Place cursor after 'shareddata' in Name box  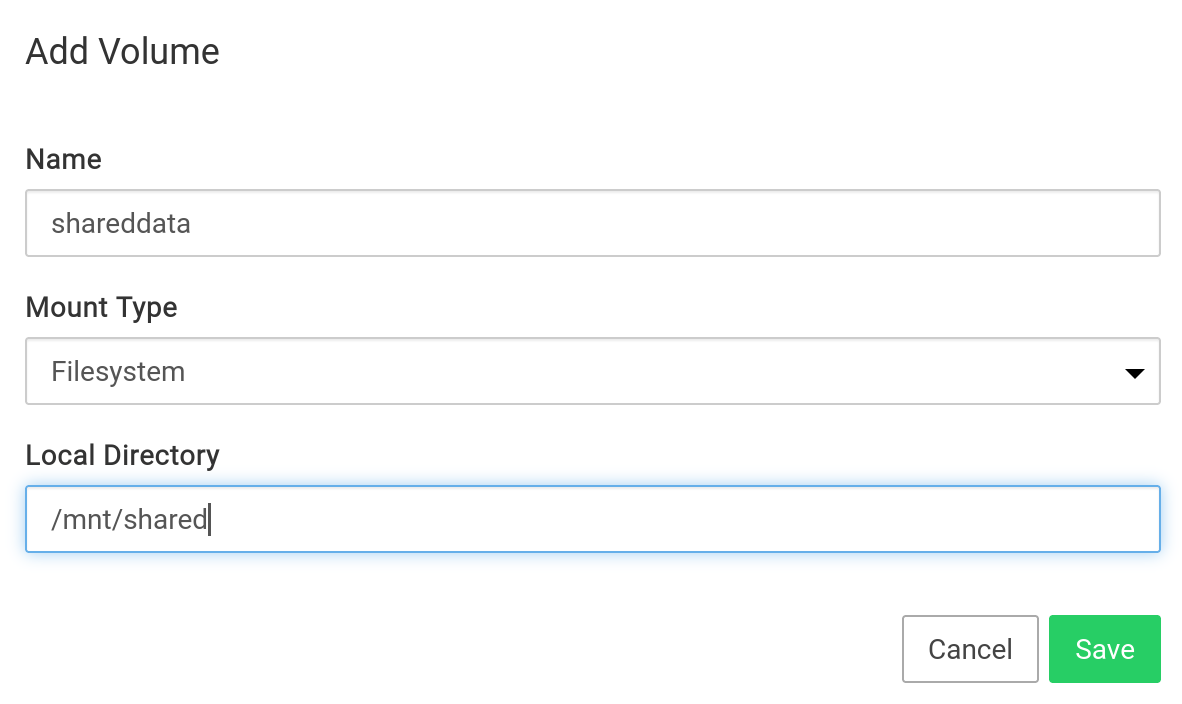[193, 223]
